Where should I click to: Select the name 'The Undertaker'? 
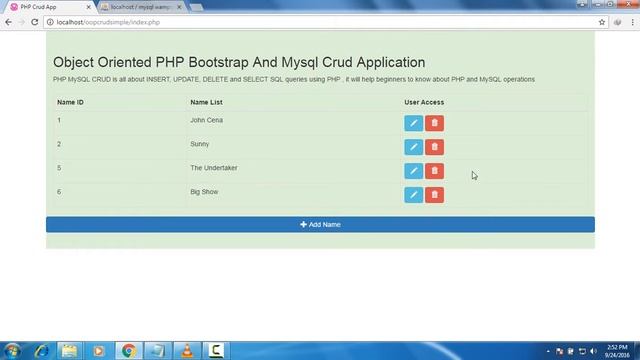pyautogui.click(x=213, y=168)
